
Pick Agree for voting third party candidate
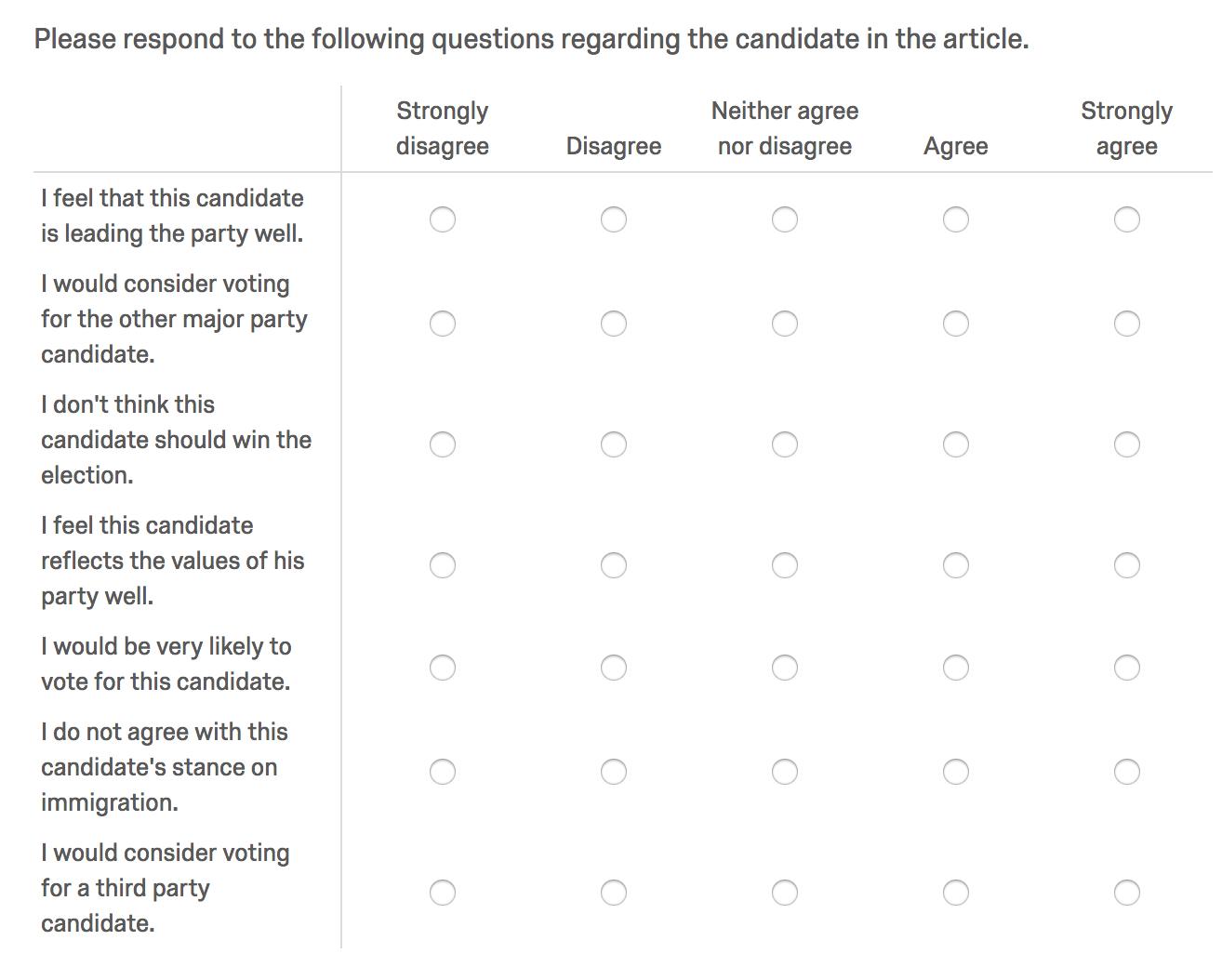click(956, 893)
